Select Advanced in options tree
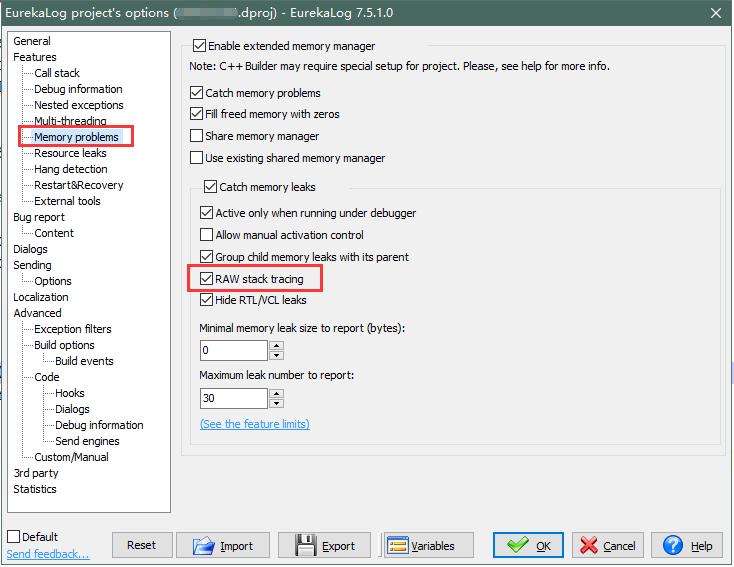 [37, 313]
